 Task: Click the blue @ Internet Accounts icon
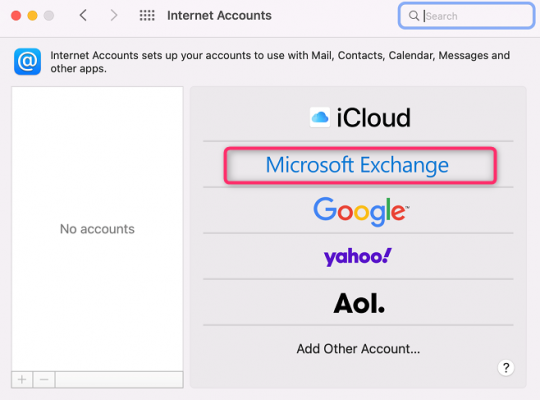click(x=28, y=62)
